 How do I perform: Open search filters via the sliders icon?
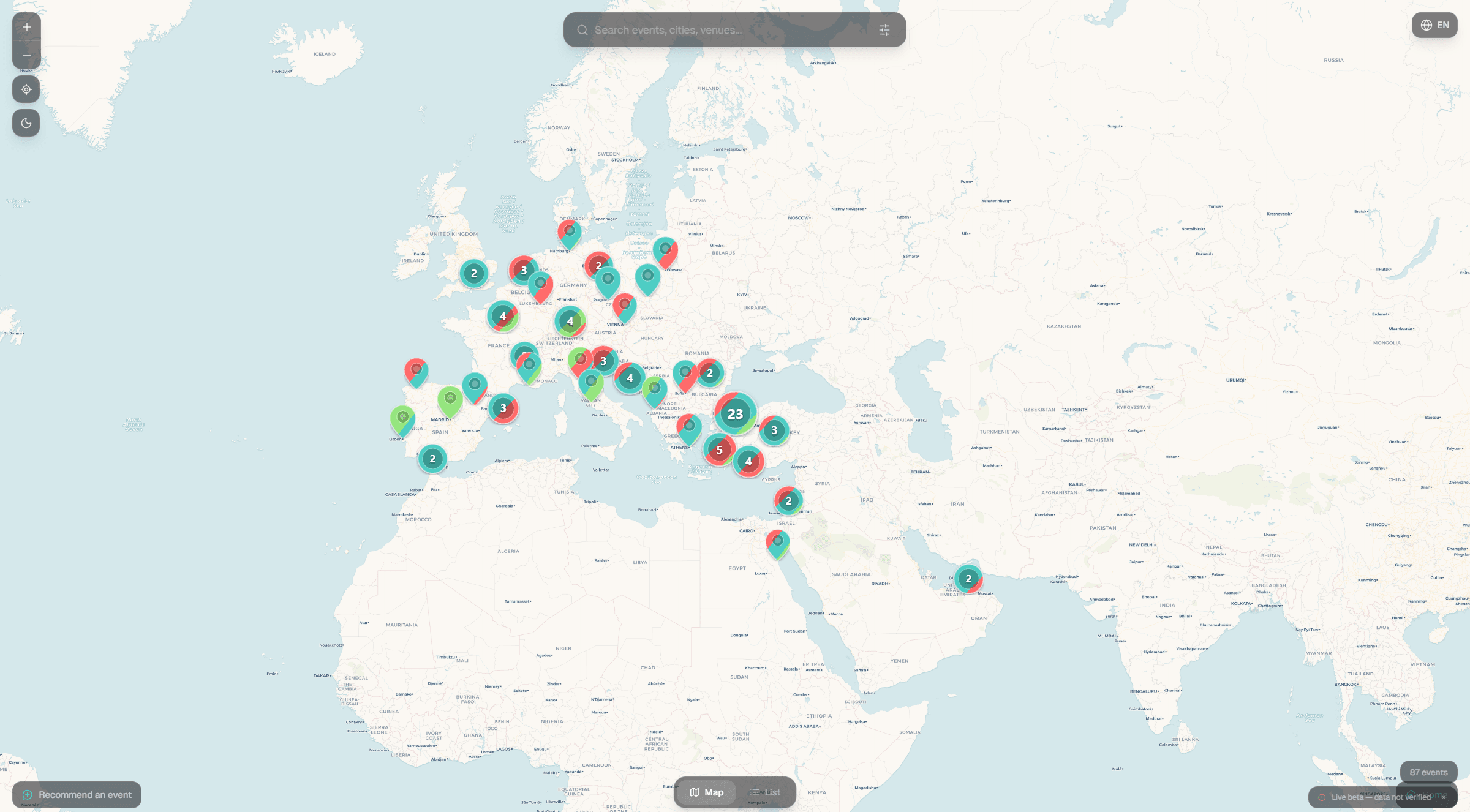(884, 30)
